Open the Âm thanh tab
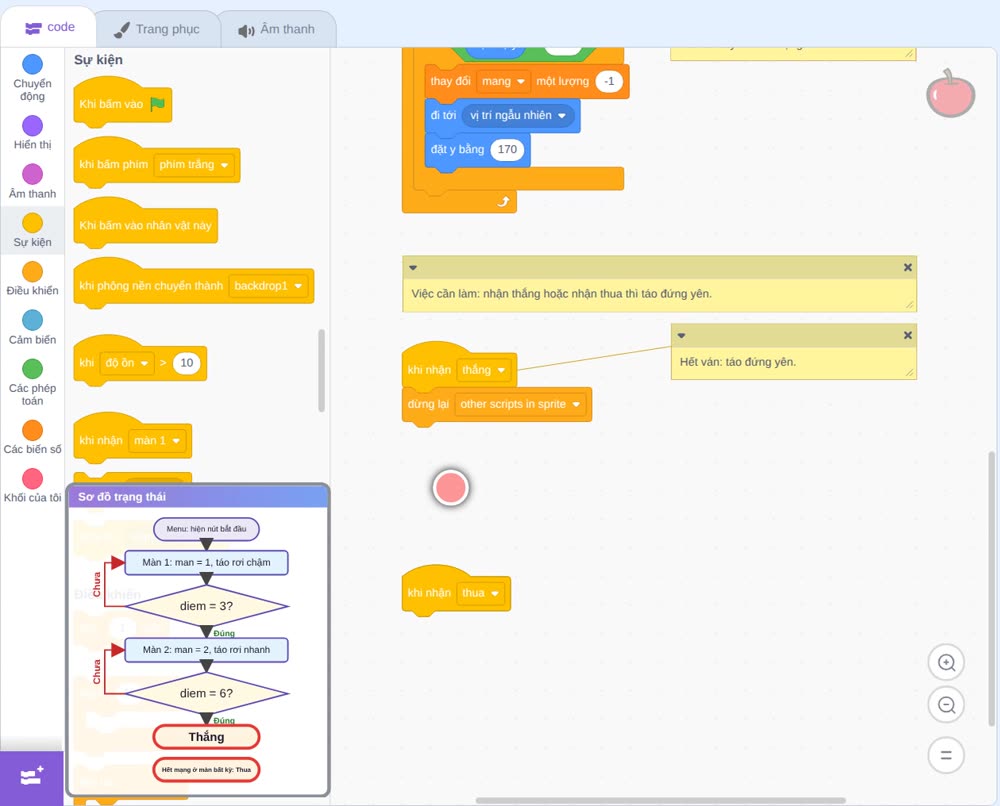The width and height of the screenshot is (1000, 806). (x=277, y=29)
